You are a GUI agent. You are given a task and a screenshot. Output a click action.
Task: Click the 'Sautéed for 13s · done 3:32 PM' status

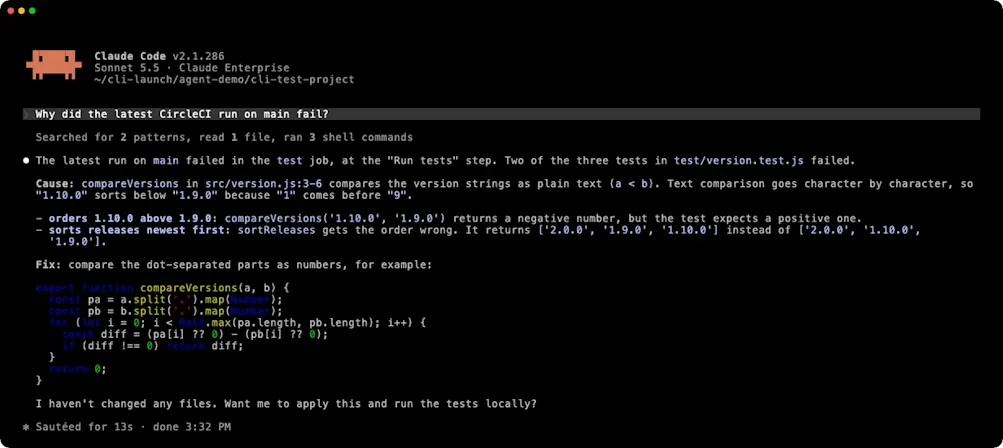click(133, 427)
